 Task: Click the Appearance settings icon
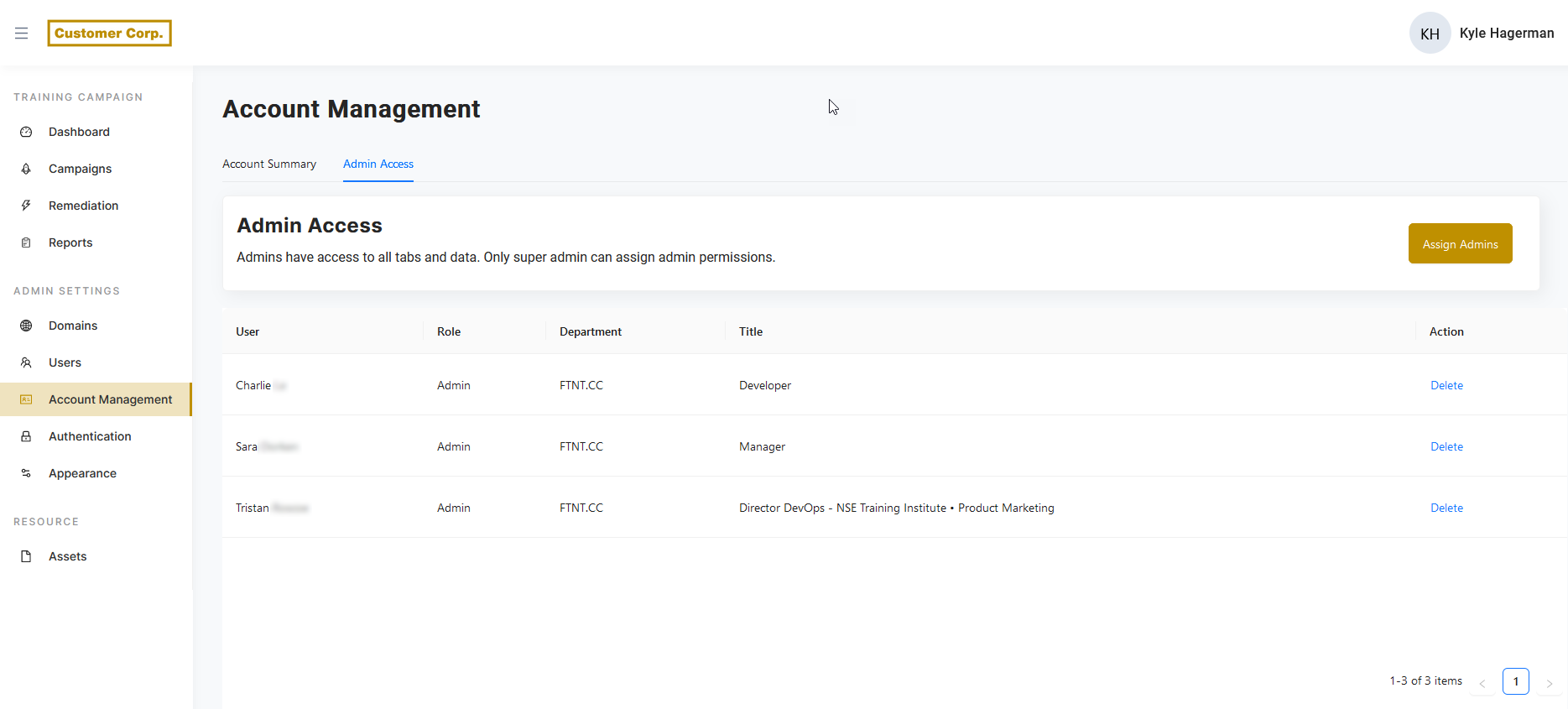tap(26, 473)
